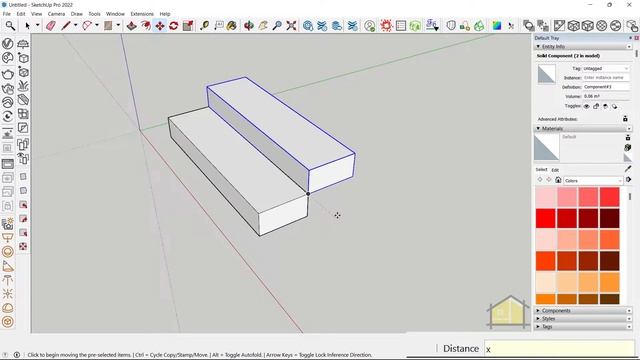Image resolution: width=640 pixels, height=360 pixels.
Task: Select the Rotate tool
Action: point(173,26)
